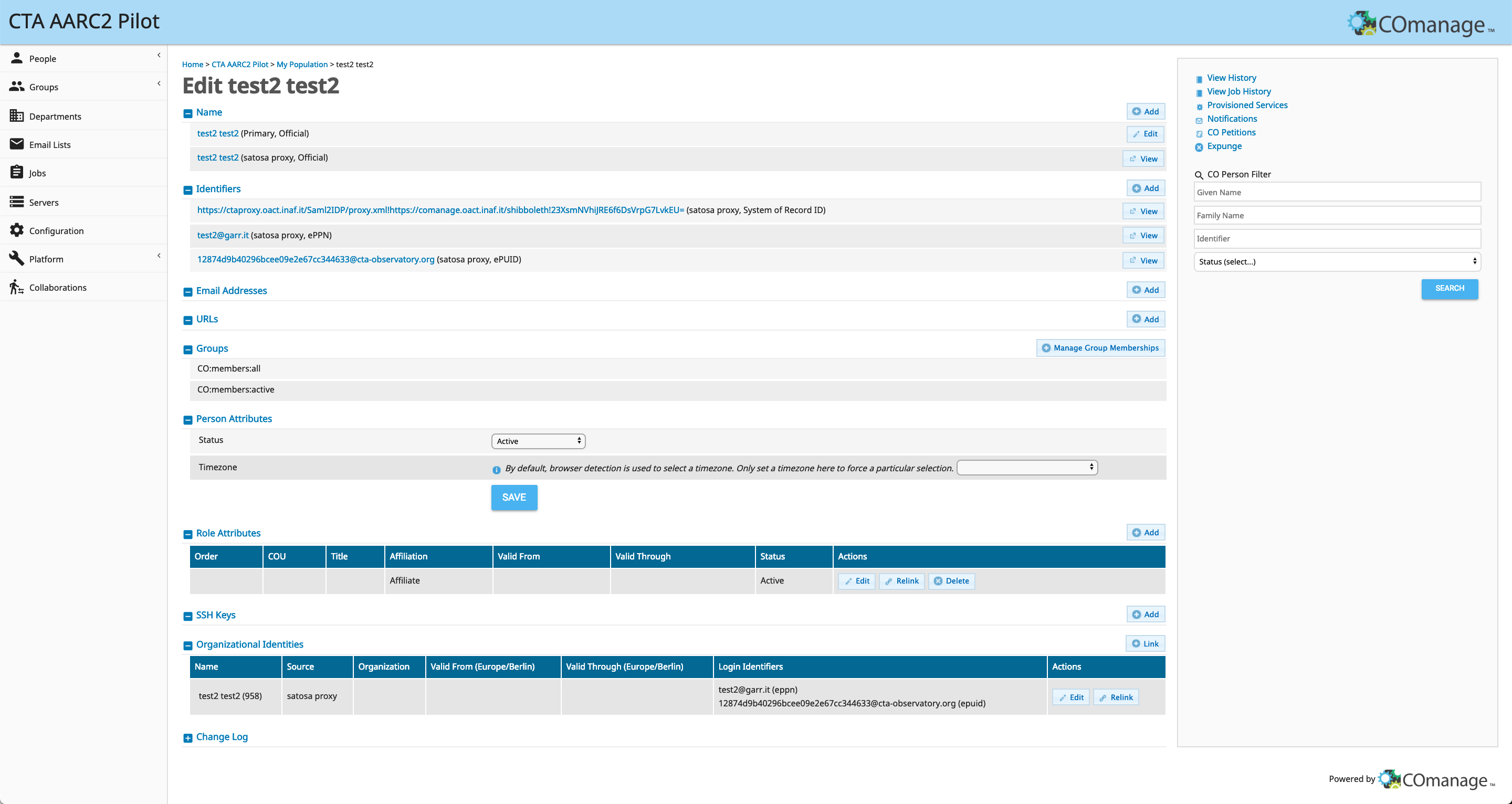Click the Configuration gear icon
Viewport: 1512px width, 804px height.
tap(16, 230)
